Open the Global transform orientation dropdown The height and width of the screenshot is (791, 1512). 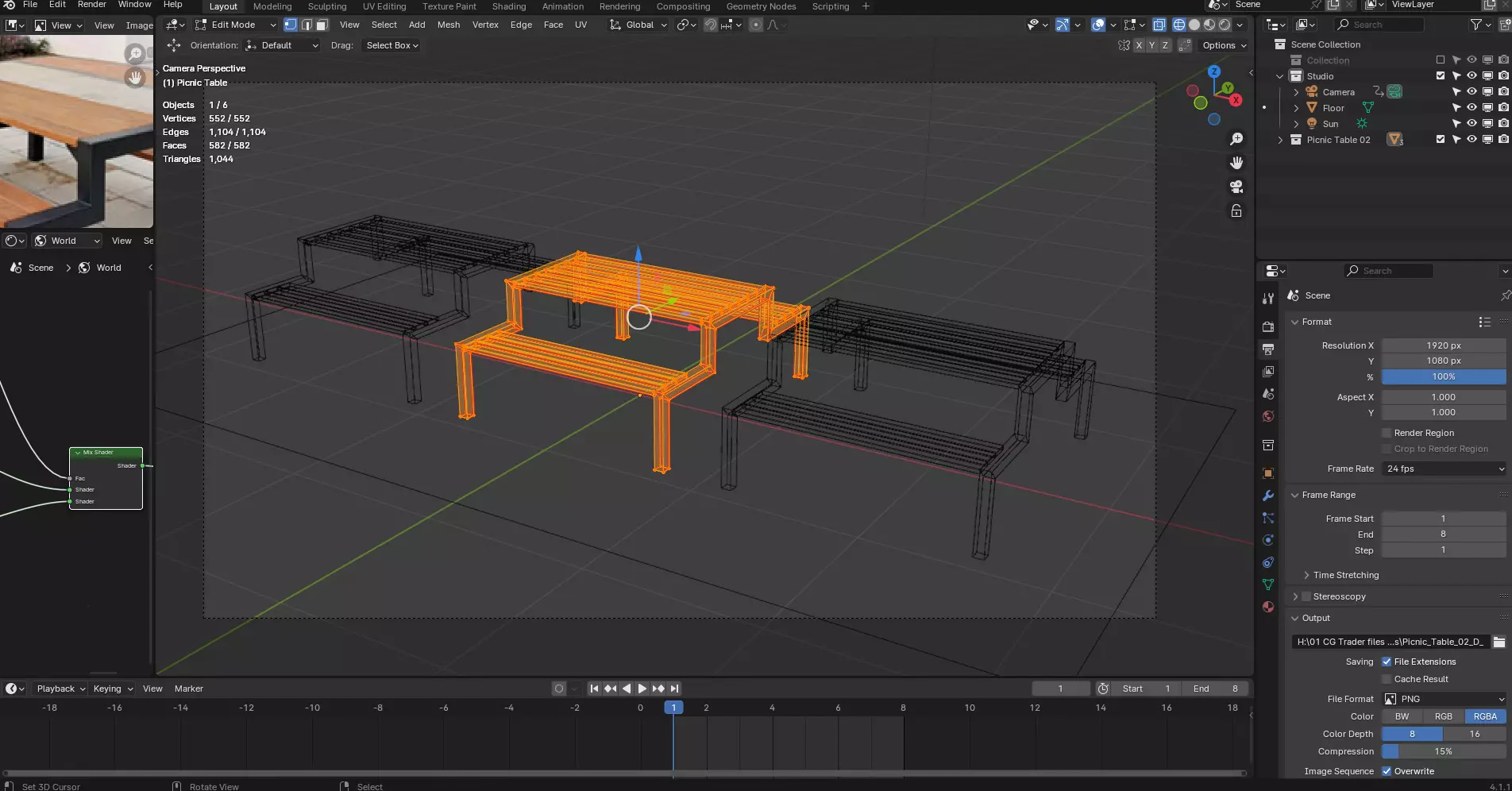[x=639, y=25]
